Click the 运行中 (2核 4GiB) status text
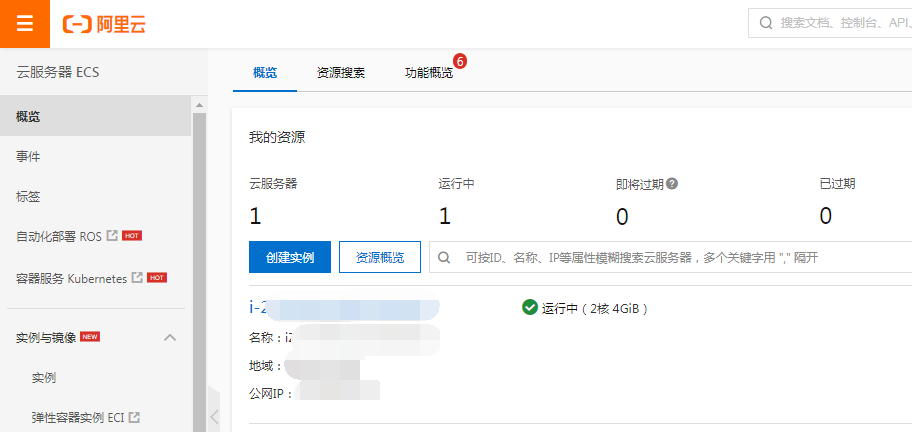Image resolution: width=912 pixels, height=432 pixels. [595, 308]
